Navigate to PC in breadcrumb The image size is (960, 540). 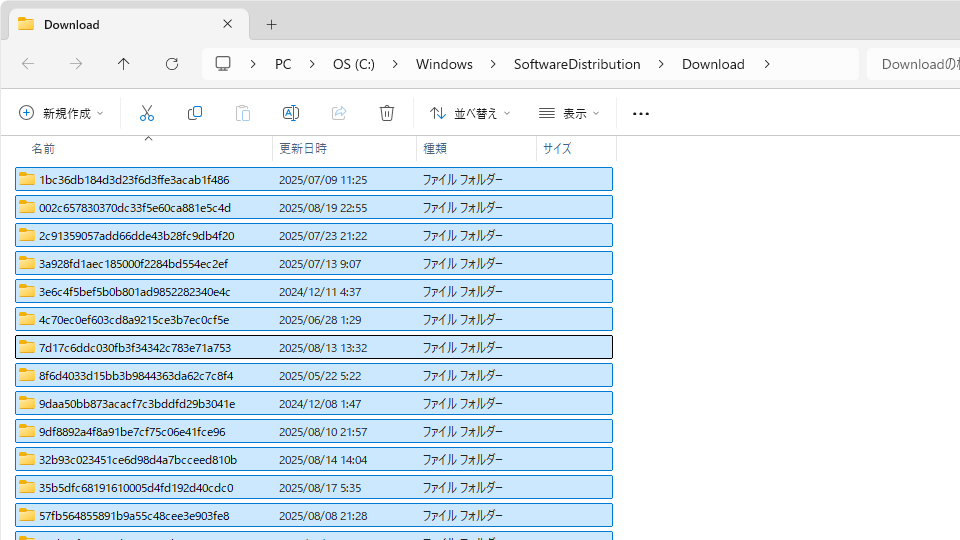283,64
